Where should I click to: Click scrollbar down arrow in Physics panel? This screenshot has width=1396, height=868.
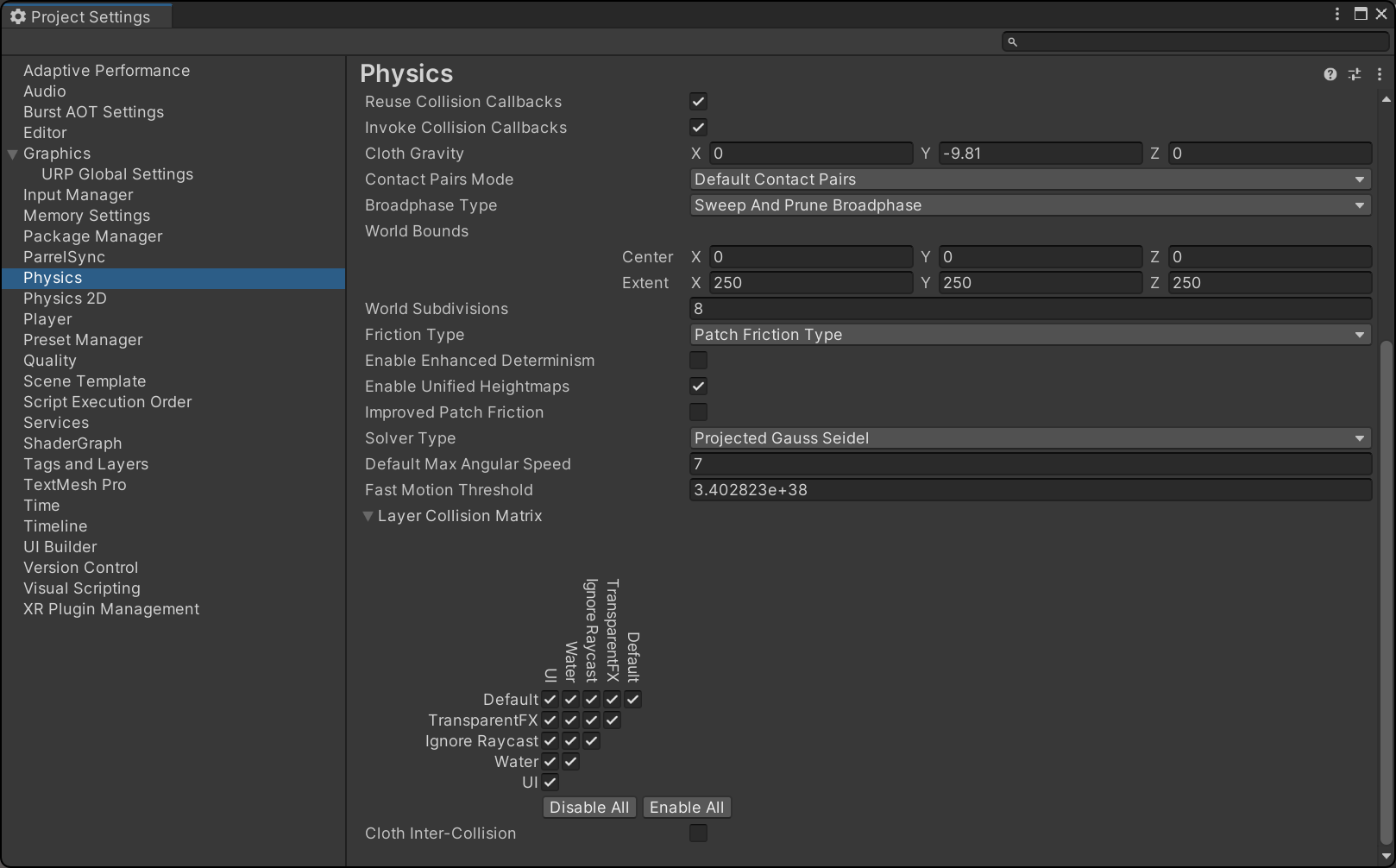point(1387,857)
